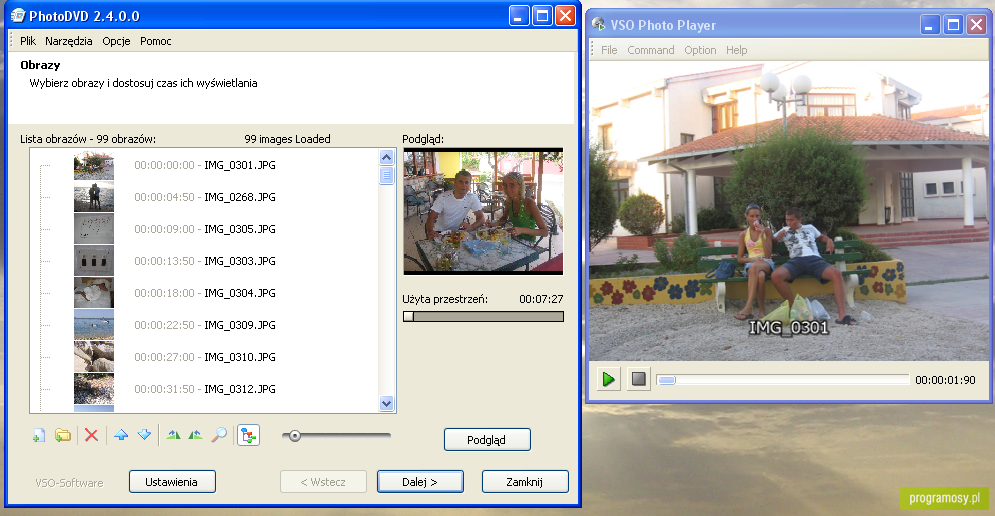
Task: Click the add folder of images icon
Action: (62, 435)
